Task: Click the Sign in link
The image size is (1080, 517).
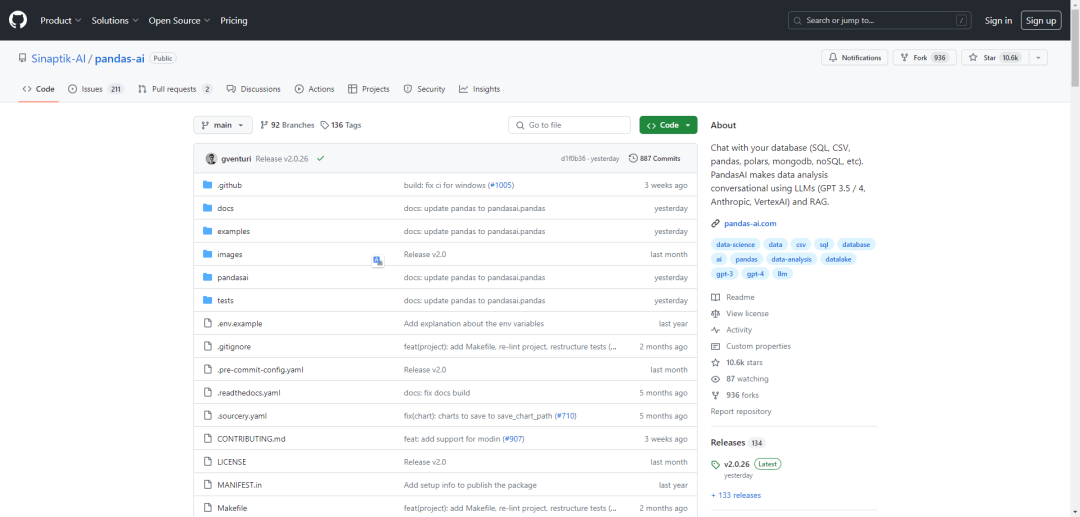Action: point(998,21)
